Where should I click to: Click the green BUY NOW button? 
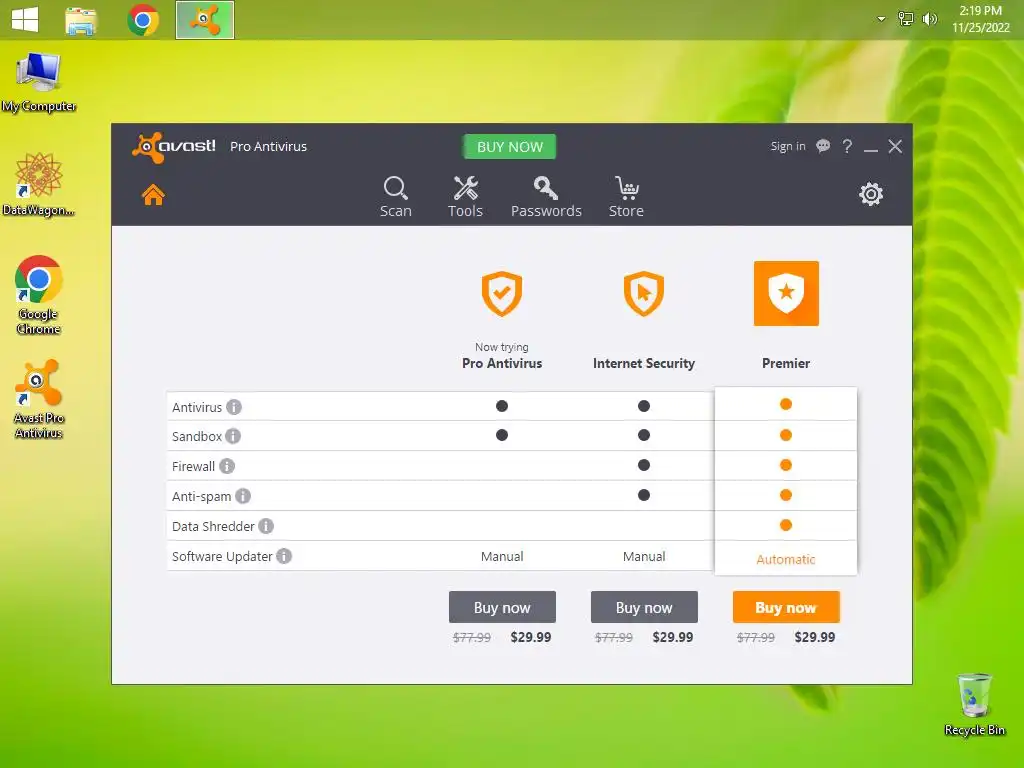click(x=509, y=147)
